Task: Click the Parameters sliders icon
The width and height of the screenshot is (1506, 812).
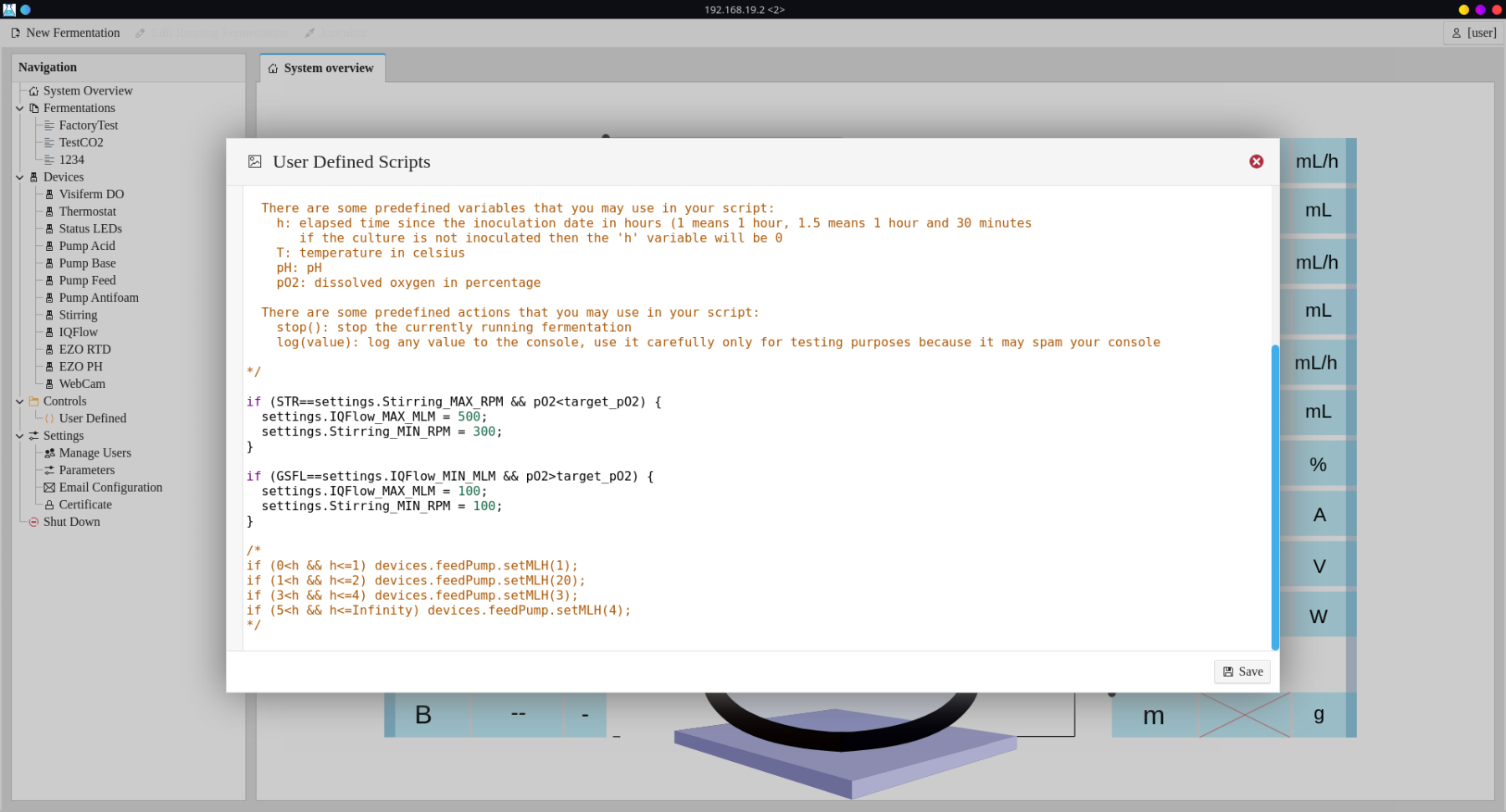Action: pos(49,470)
